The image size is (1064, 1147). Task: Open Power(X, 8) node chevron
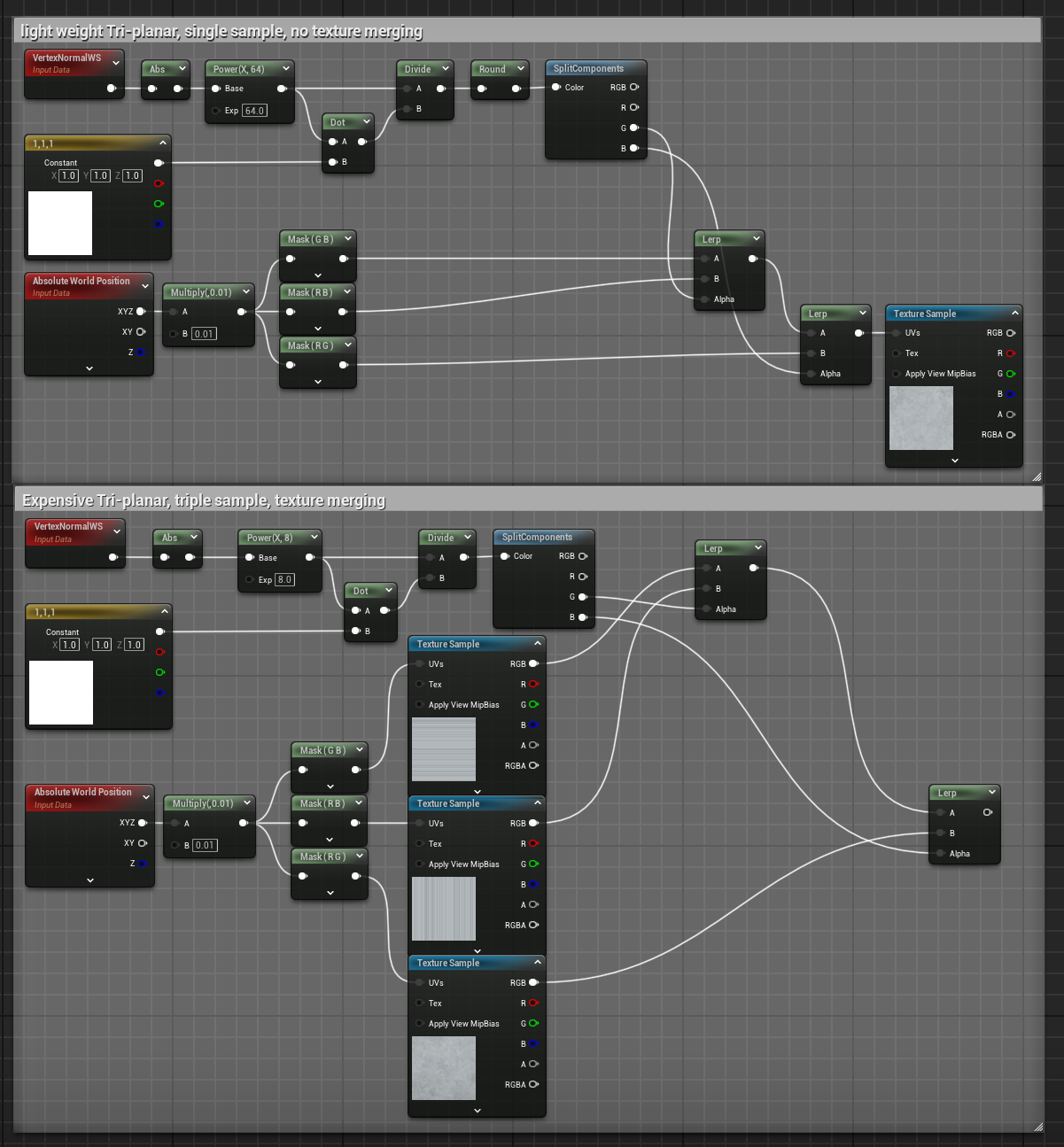pos(314,537)
